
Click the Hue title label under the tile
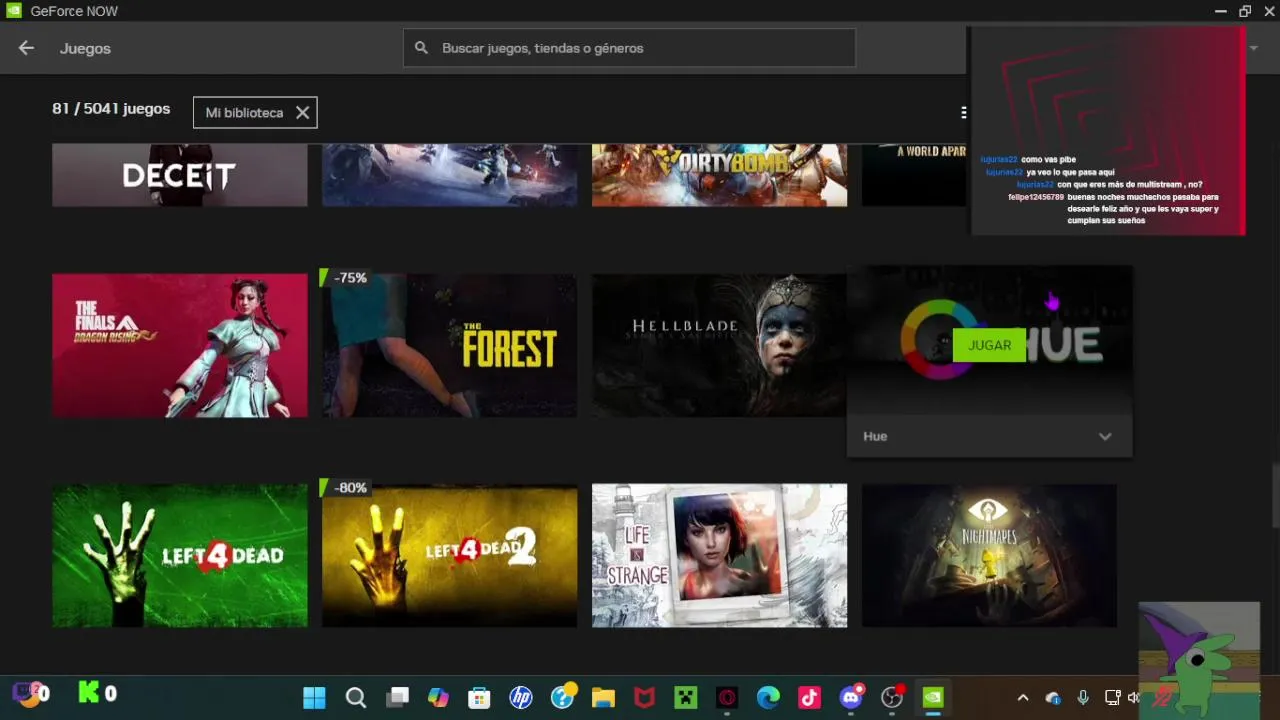(875, 437)
